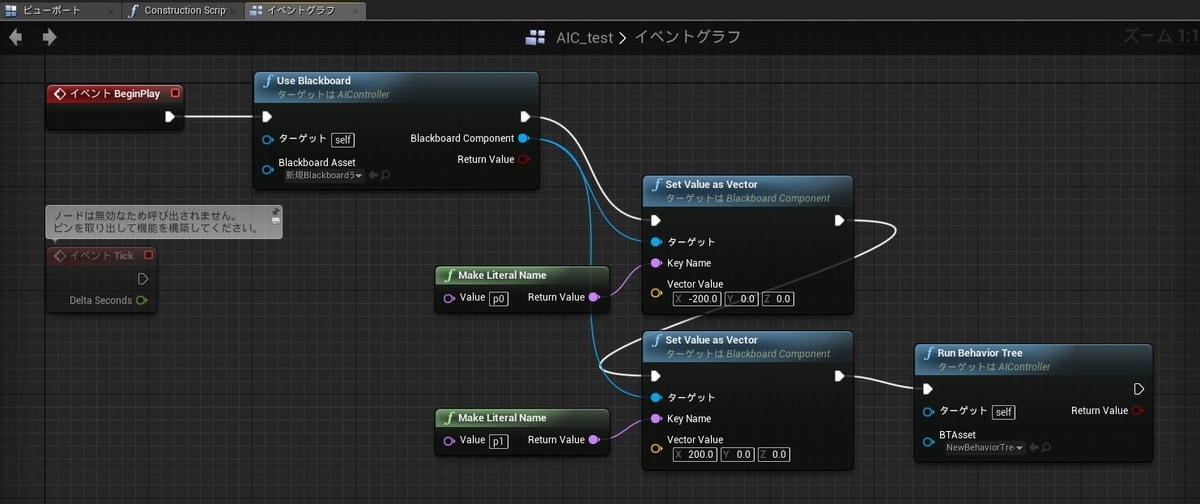Click the Tick node comment bubble pin toggle
Image resolution: width=1200 pixels, height=504 pixels.
click(x=275, y=212)
